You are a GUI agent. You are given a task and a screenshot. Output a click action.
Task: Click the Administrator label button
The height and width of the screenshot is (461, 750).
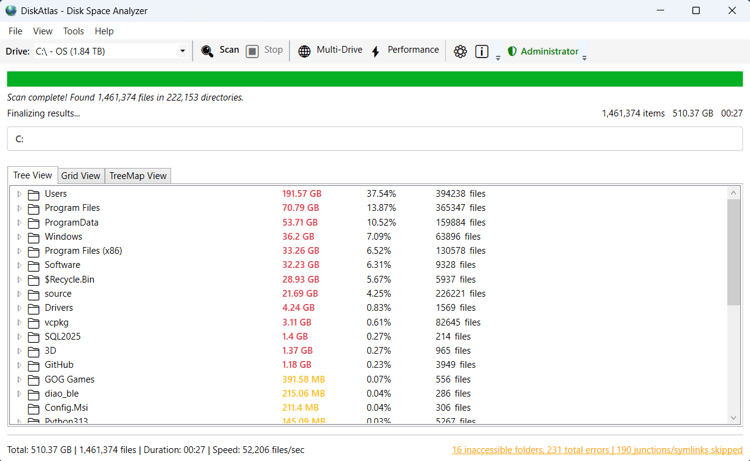click(x=550, y=51)
